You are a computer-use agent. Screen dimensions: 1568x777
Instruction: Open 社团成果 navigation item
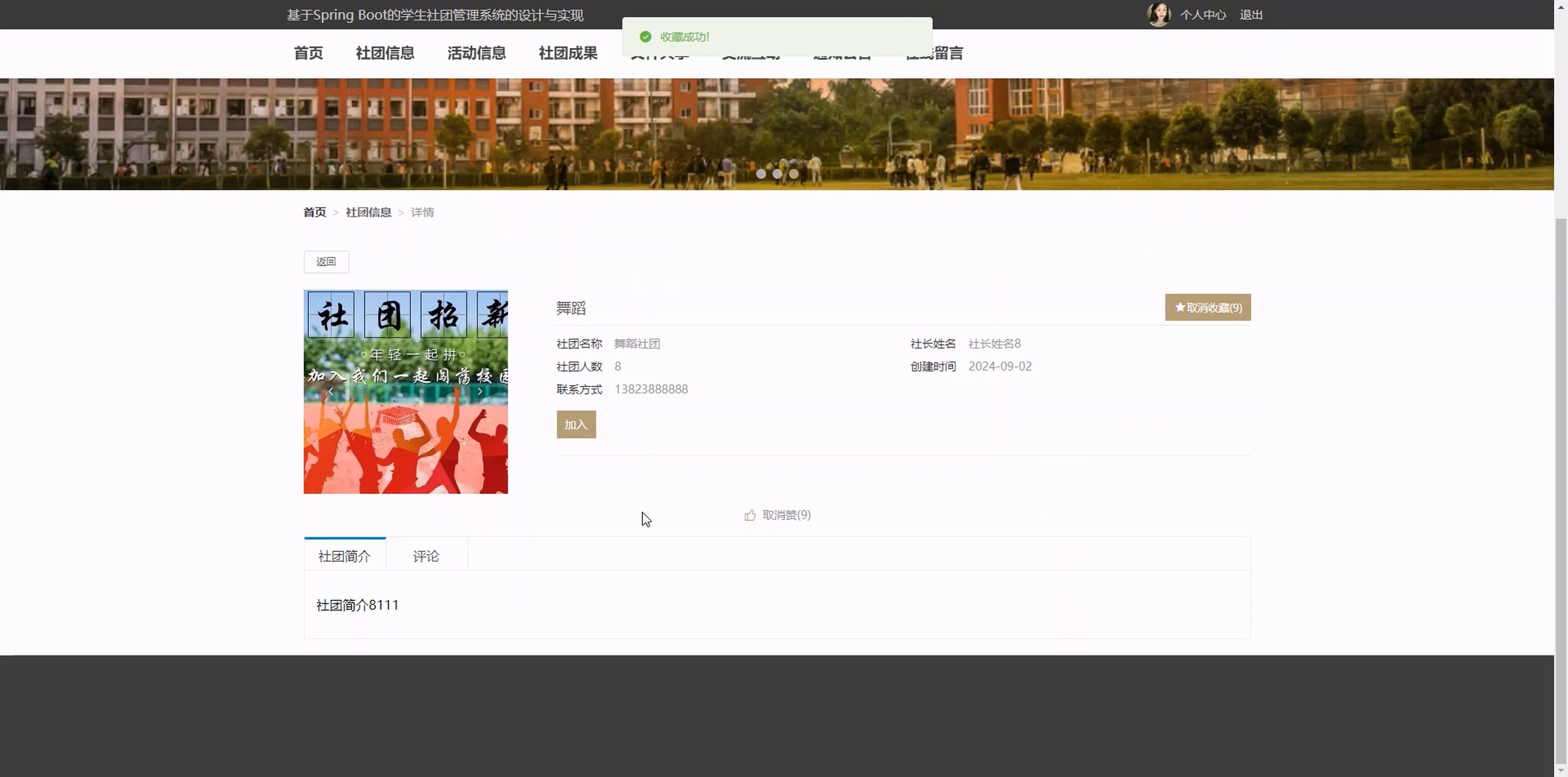567,54
